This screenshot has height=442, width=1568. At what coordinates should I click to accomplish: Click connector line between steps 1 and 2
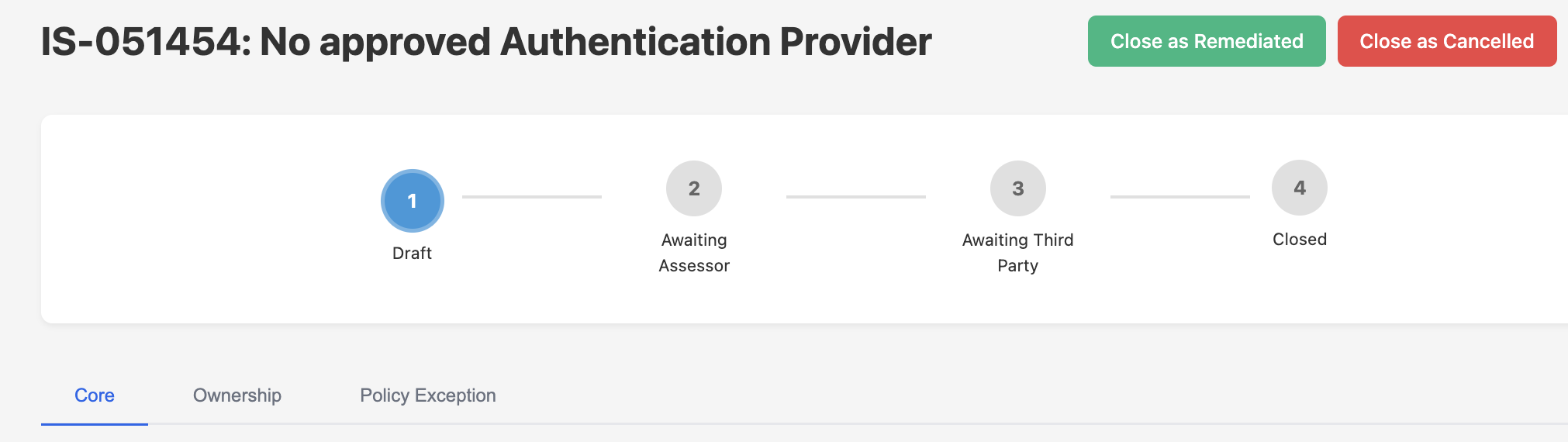point(531,197)
